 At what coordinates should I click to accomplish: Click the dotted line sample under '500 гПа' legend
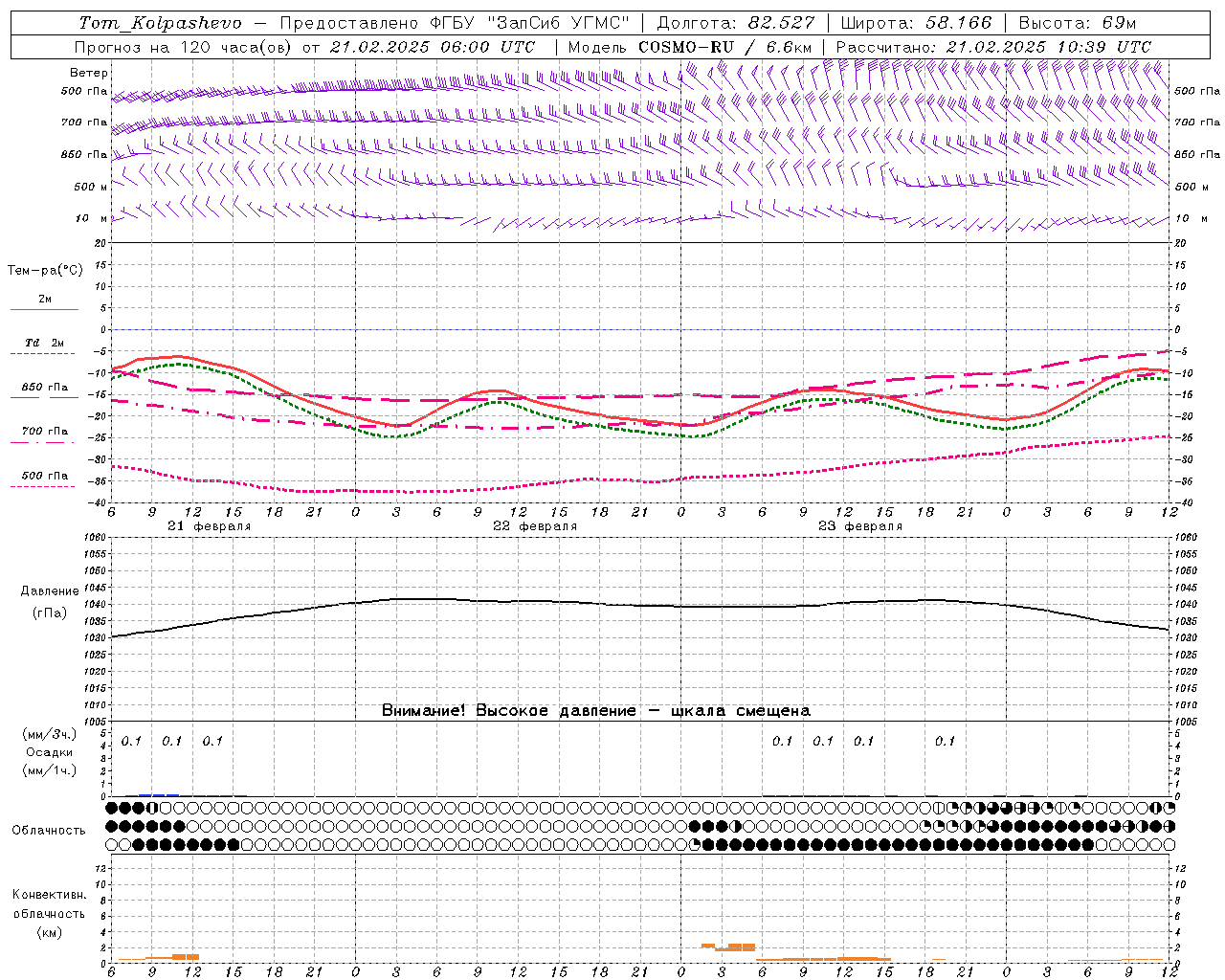(x=44, y=487)
